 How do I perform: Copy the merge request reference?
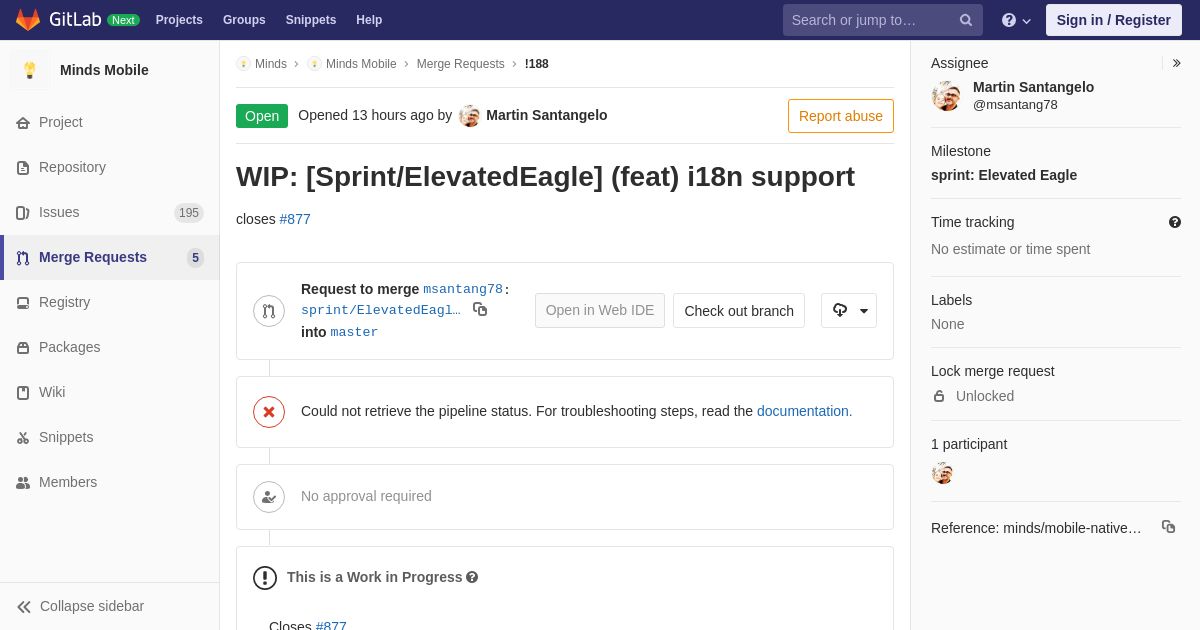(x=1168, y=527)
